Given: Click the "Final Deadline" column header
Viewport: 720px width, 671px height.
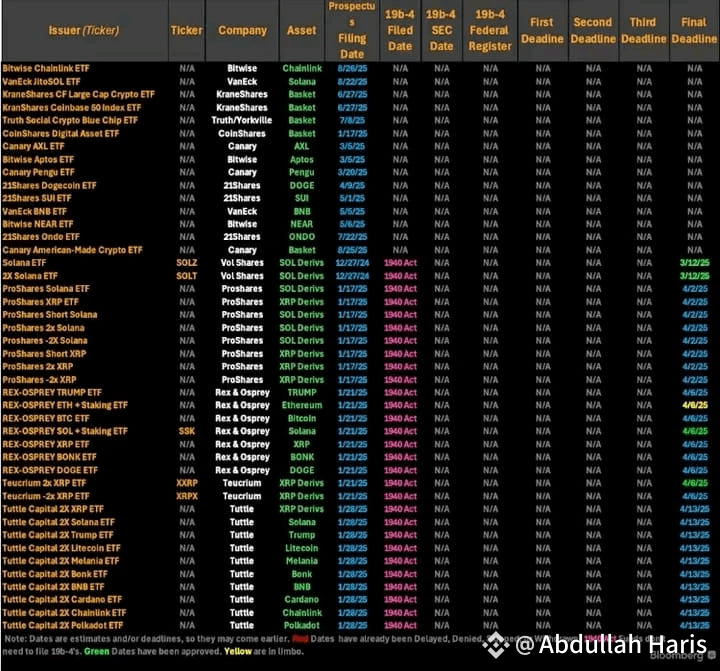Looking at the screenshot, I should (694, 30).
